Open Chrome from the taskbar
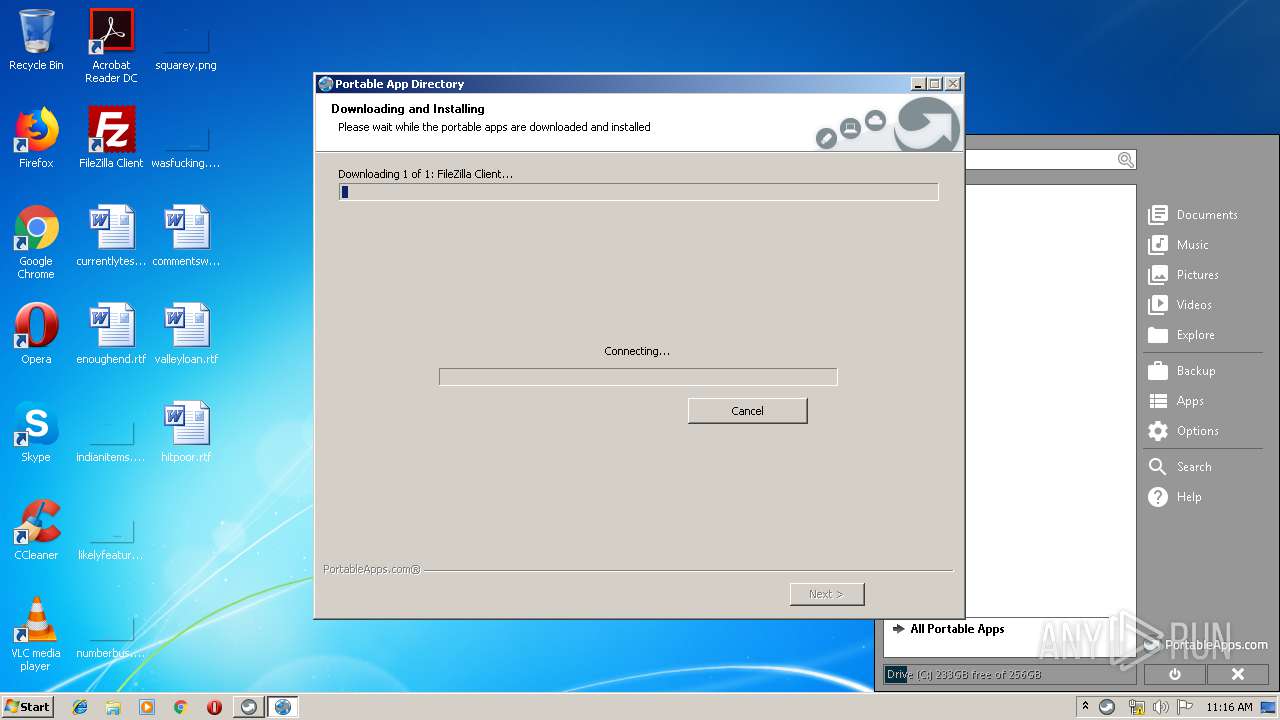The width and height of the screenshot is (1280, 720). click(180, 707)
